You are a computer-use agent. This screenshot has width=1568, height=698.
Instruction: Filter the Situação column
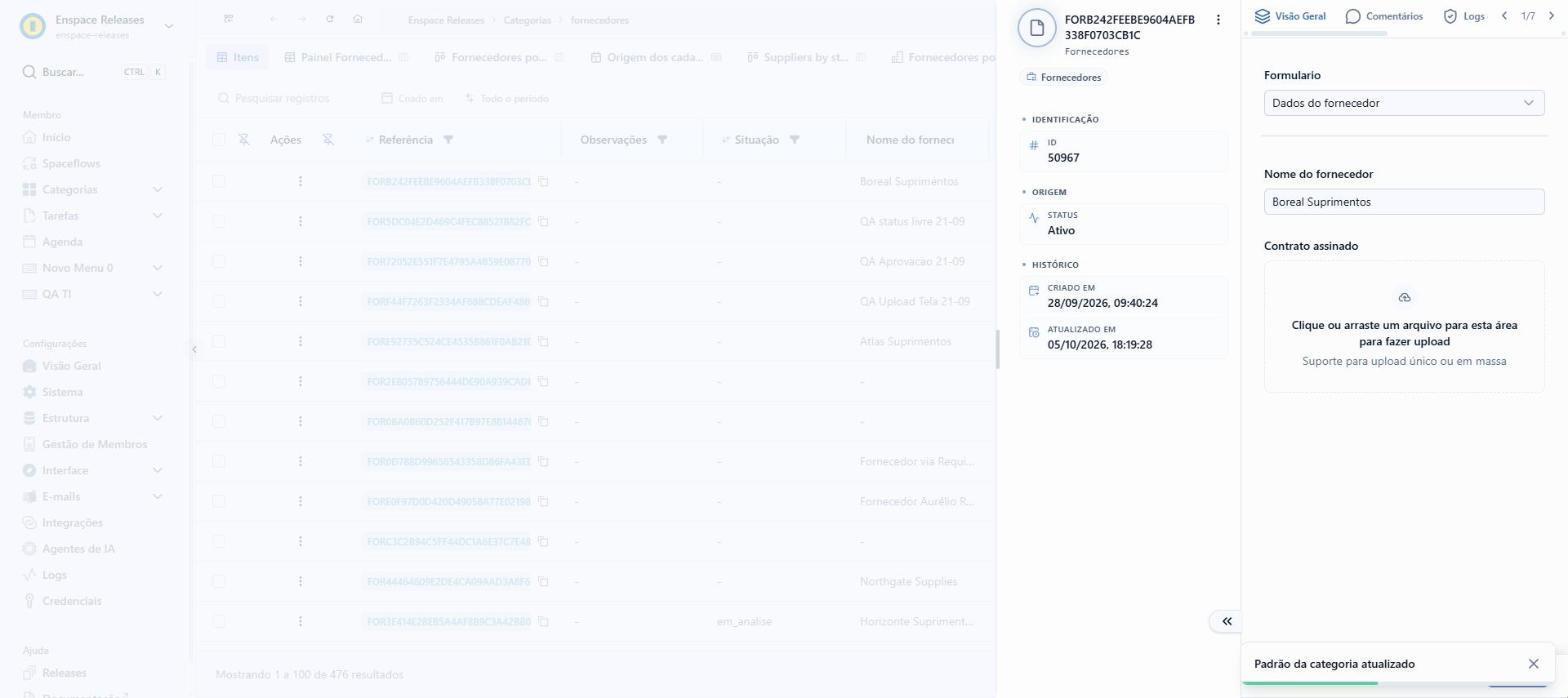(x=794, y=140)
